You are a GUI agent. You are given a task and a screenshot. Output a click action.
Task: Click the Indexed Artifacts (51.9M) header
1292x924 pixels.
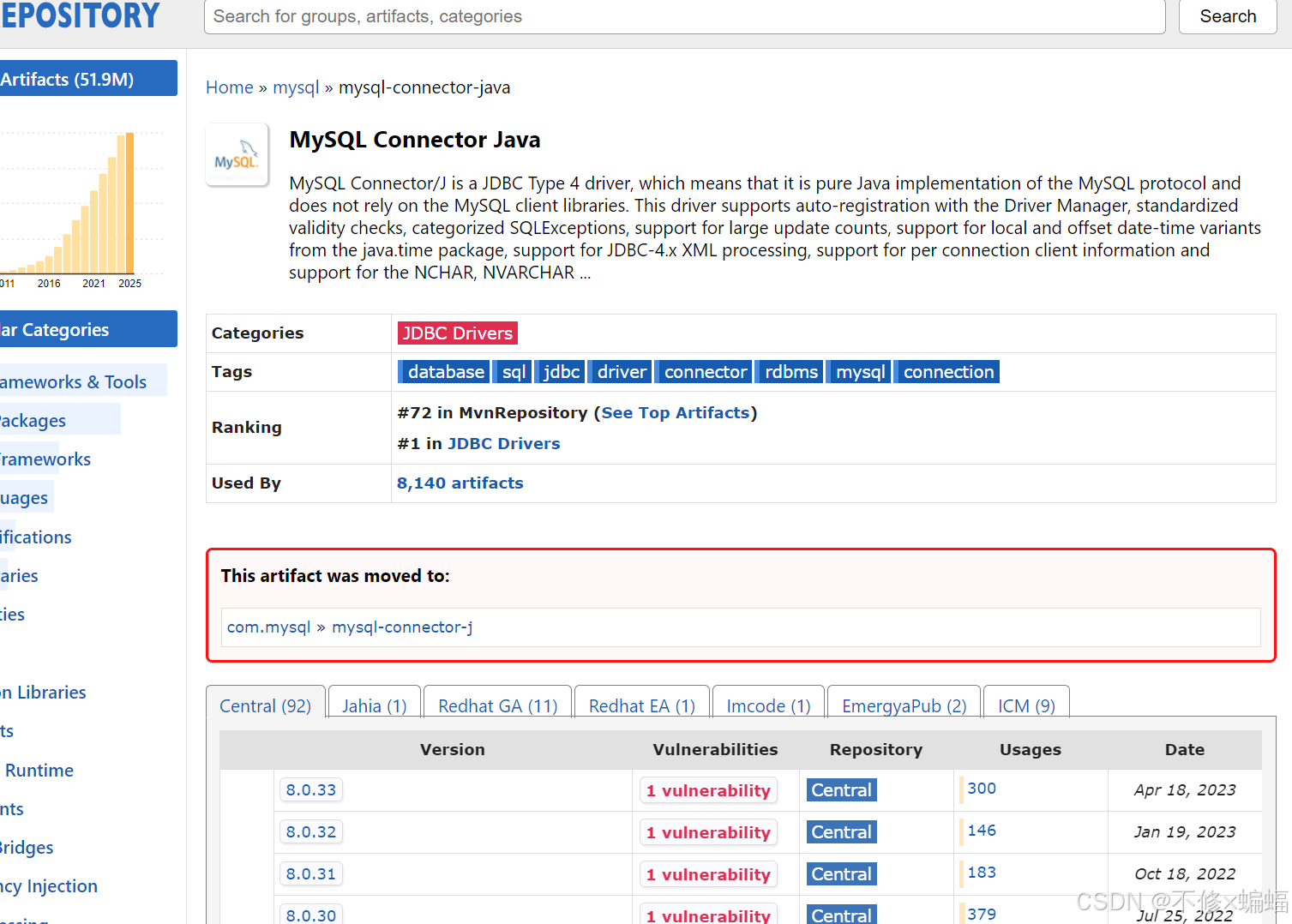88,79
